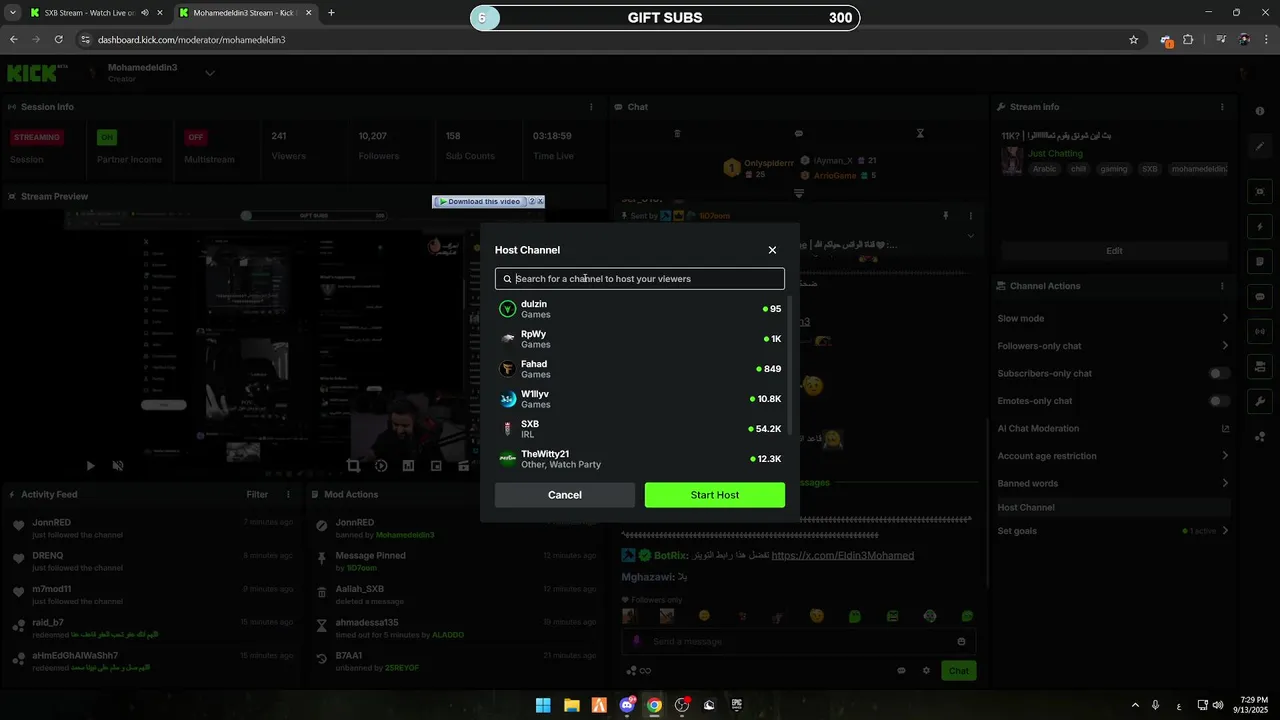Open Stream info panel options menu

pos(1221,107)
